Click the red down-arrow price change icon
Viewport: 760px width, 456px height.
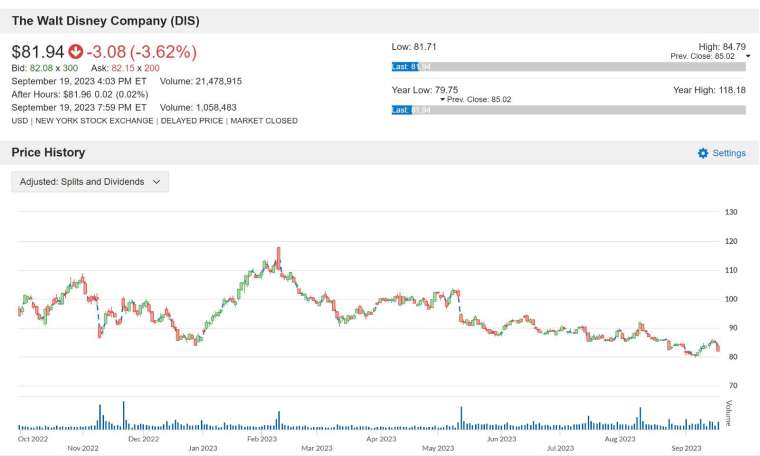[x=76, y=51]
